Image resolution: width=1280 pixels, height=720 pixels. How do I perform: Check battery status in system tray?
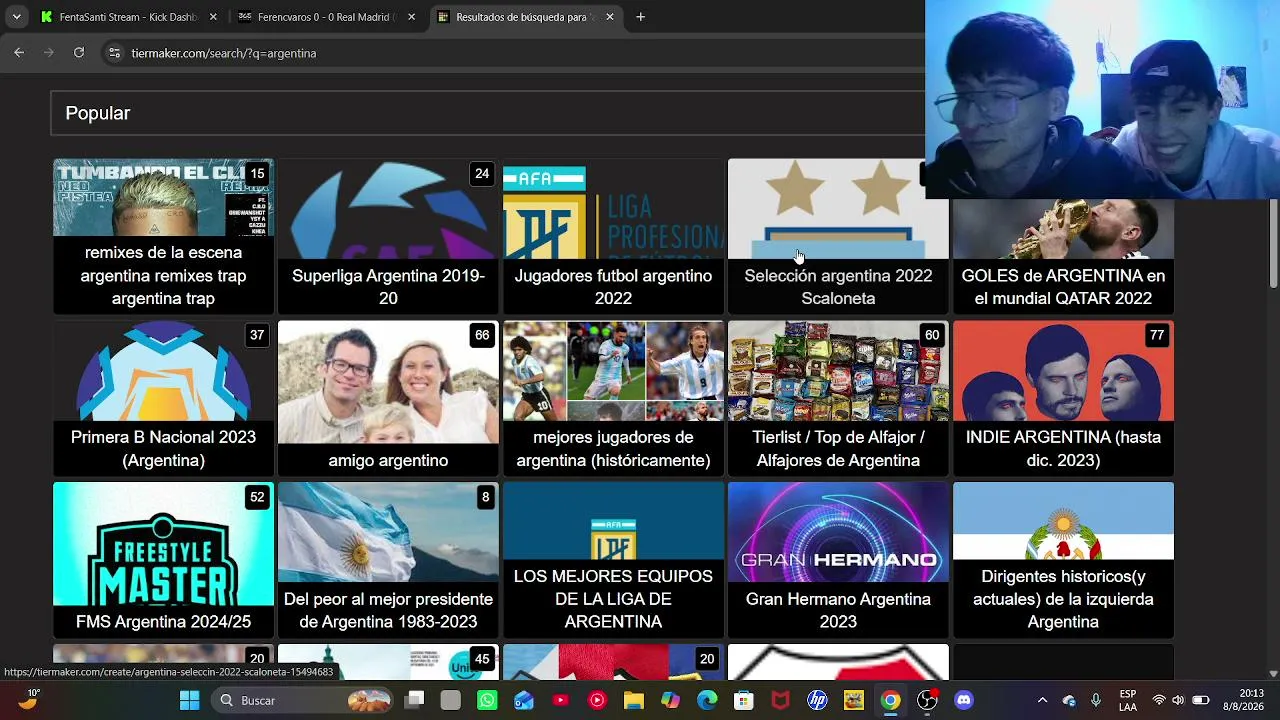pos(1201,700)
